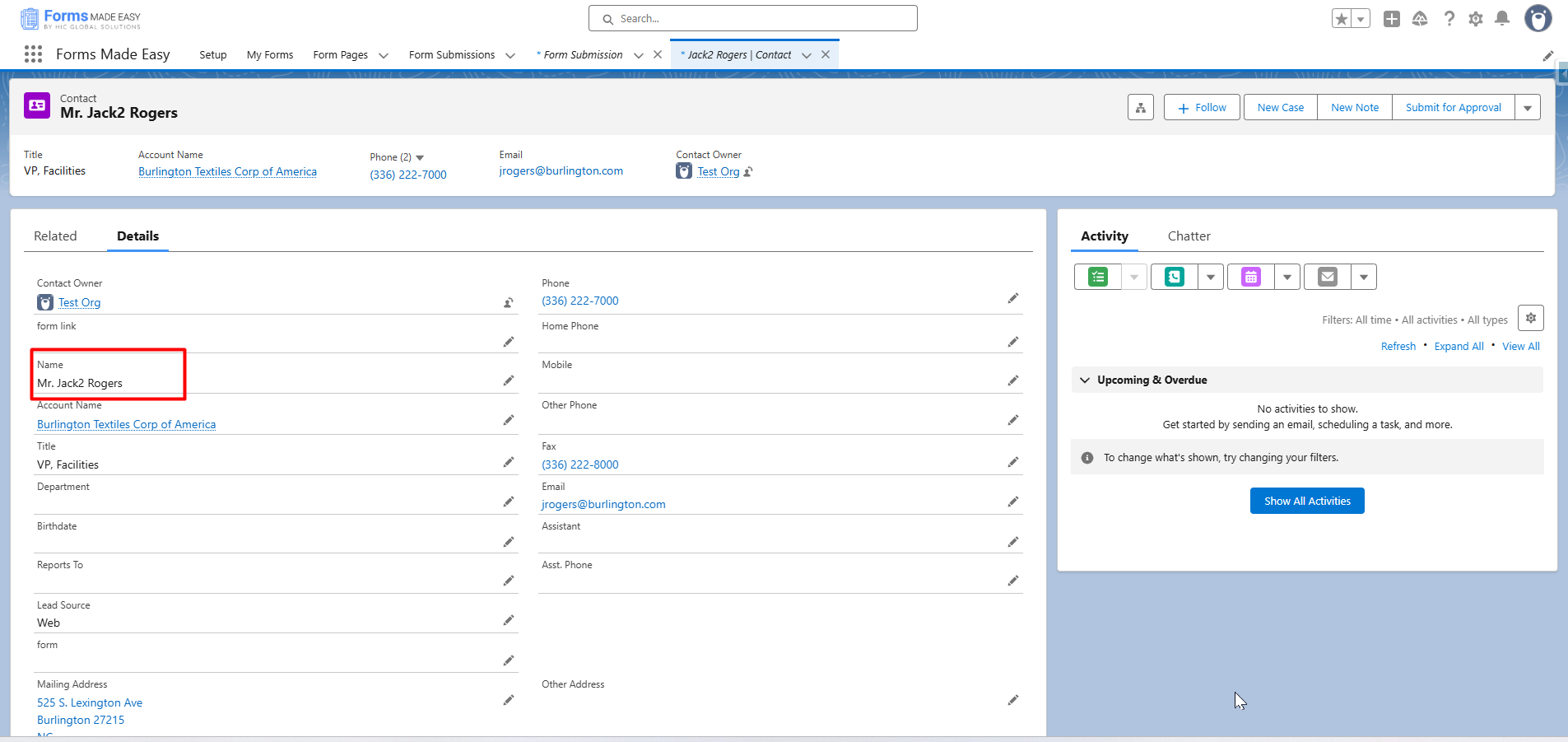
Task: Edit the Home Phone pencil icon
Action: coord(1013,342)
